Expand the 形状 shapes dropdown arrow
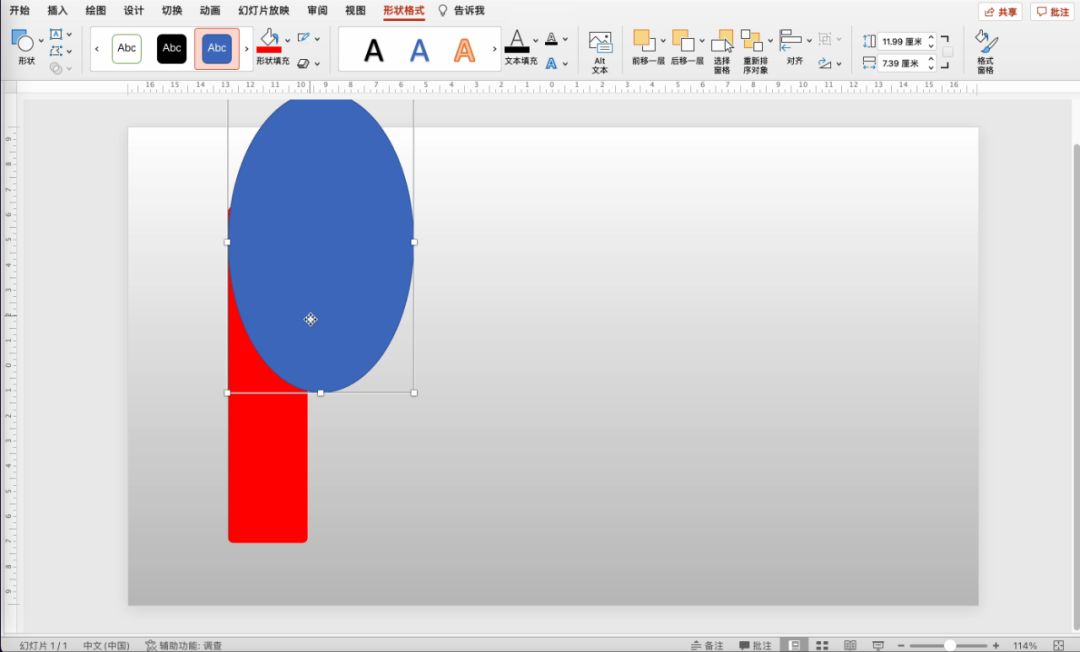 click(41, 41)
